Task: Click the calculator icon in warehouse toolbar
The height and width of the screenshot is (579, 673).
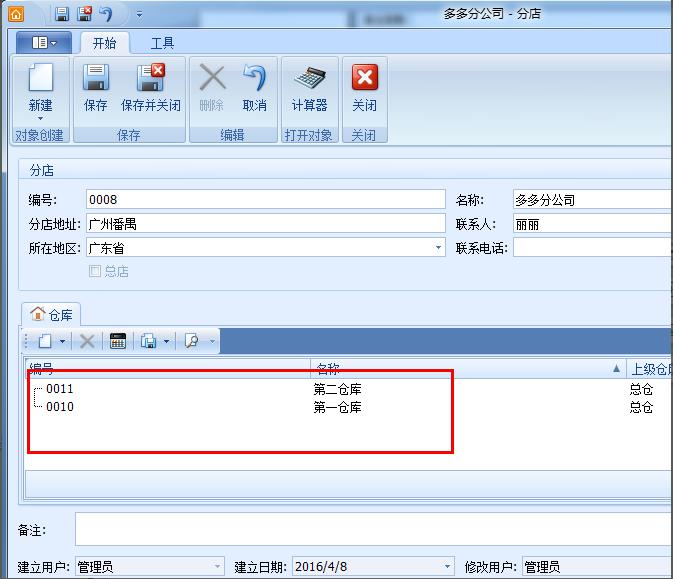Action: click(117, 341)
